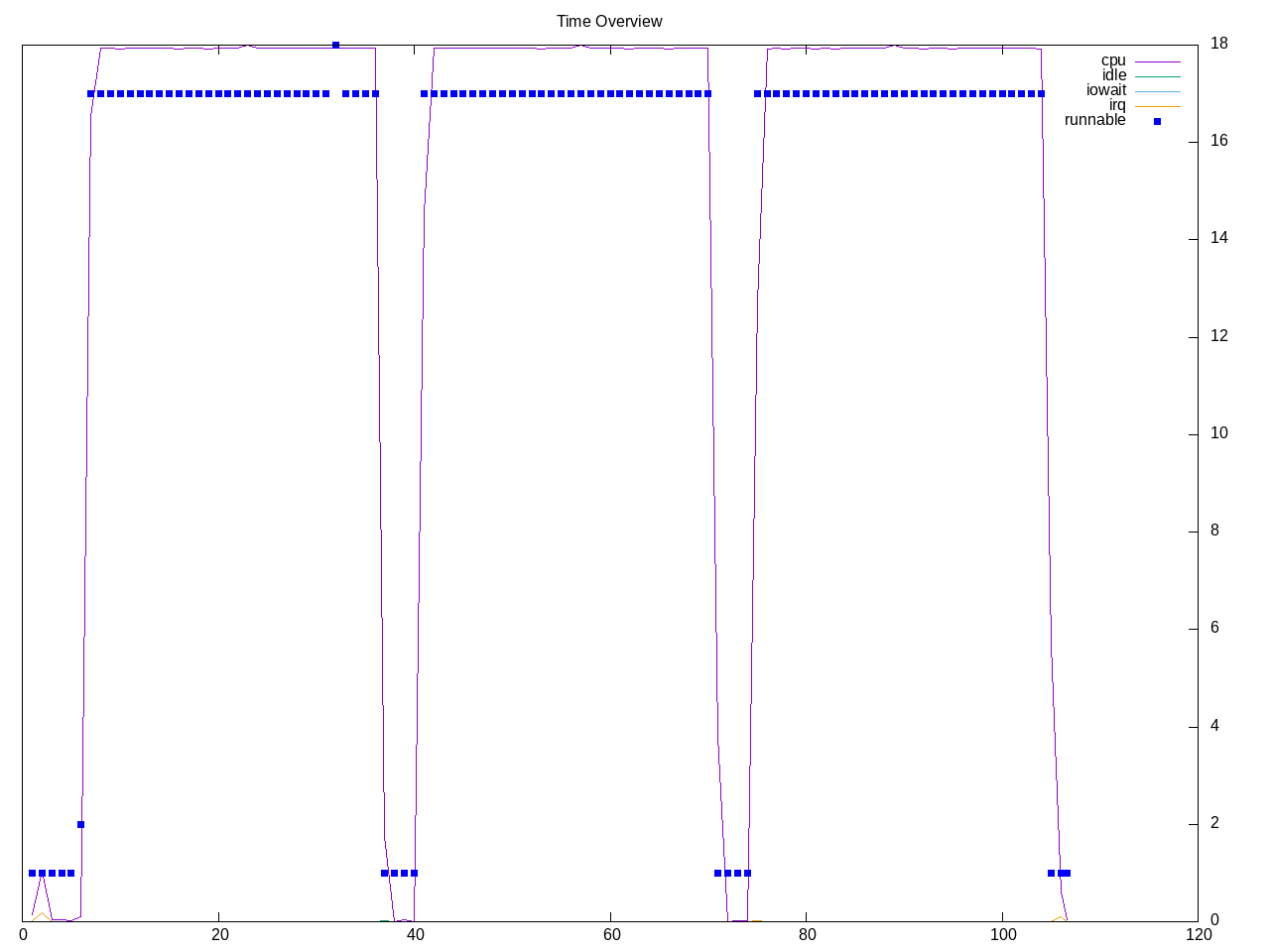
Task: Select the "cpu" legend label
Action: [x=1113, y=60]
